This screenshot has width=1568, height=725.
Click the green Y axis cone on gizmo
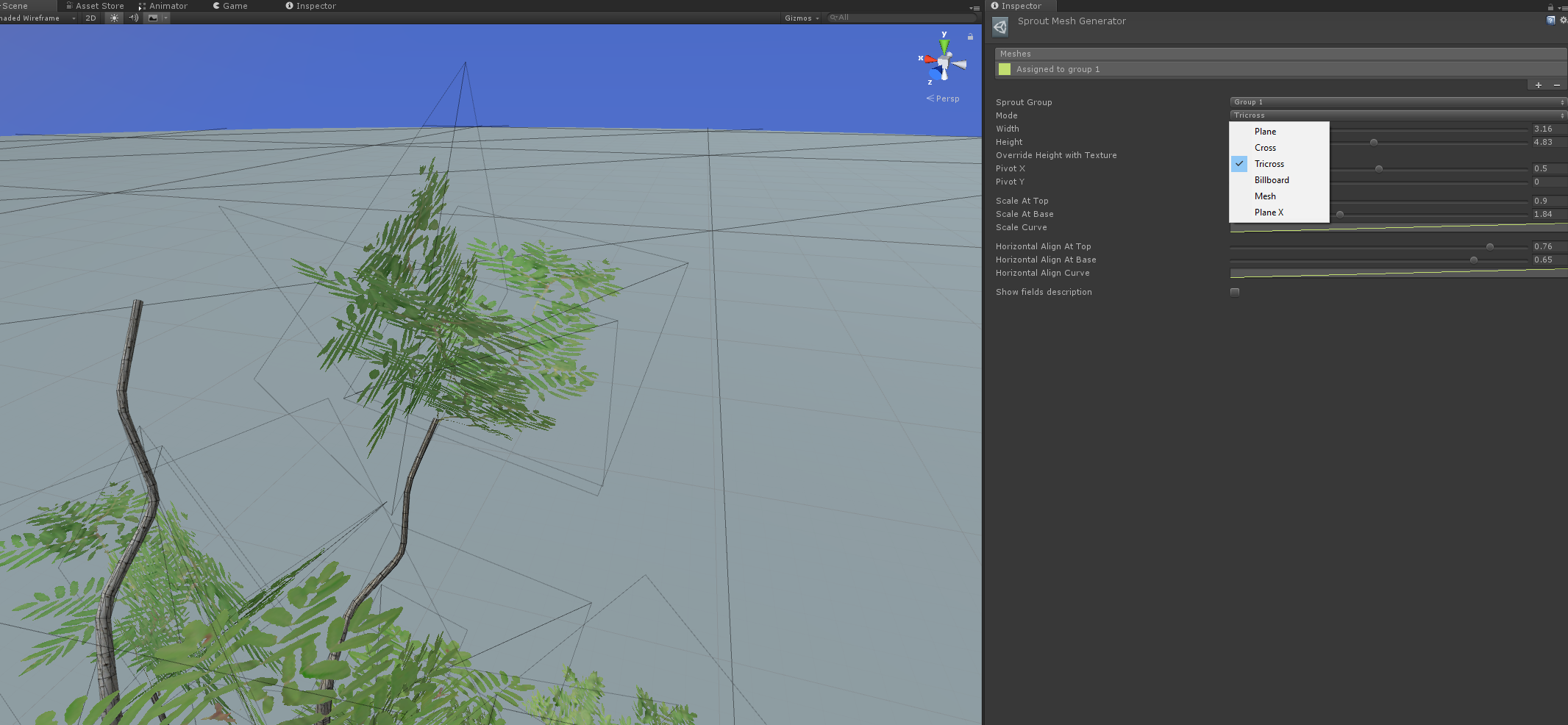coord(944,45)
